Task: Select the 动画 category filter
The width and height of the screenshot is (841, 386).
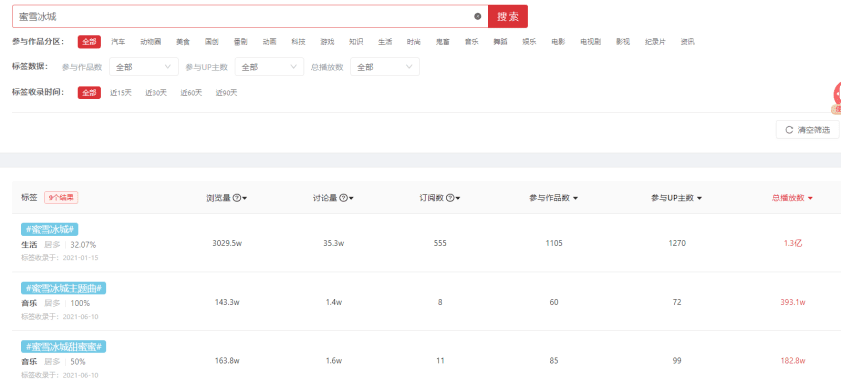Action: pyautogui.click(x=270, y=41)
